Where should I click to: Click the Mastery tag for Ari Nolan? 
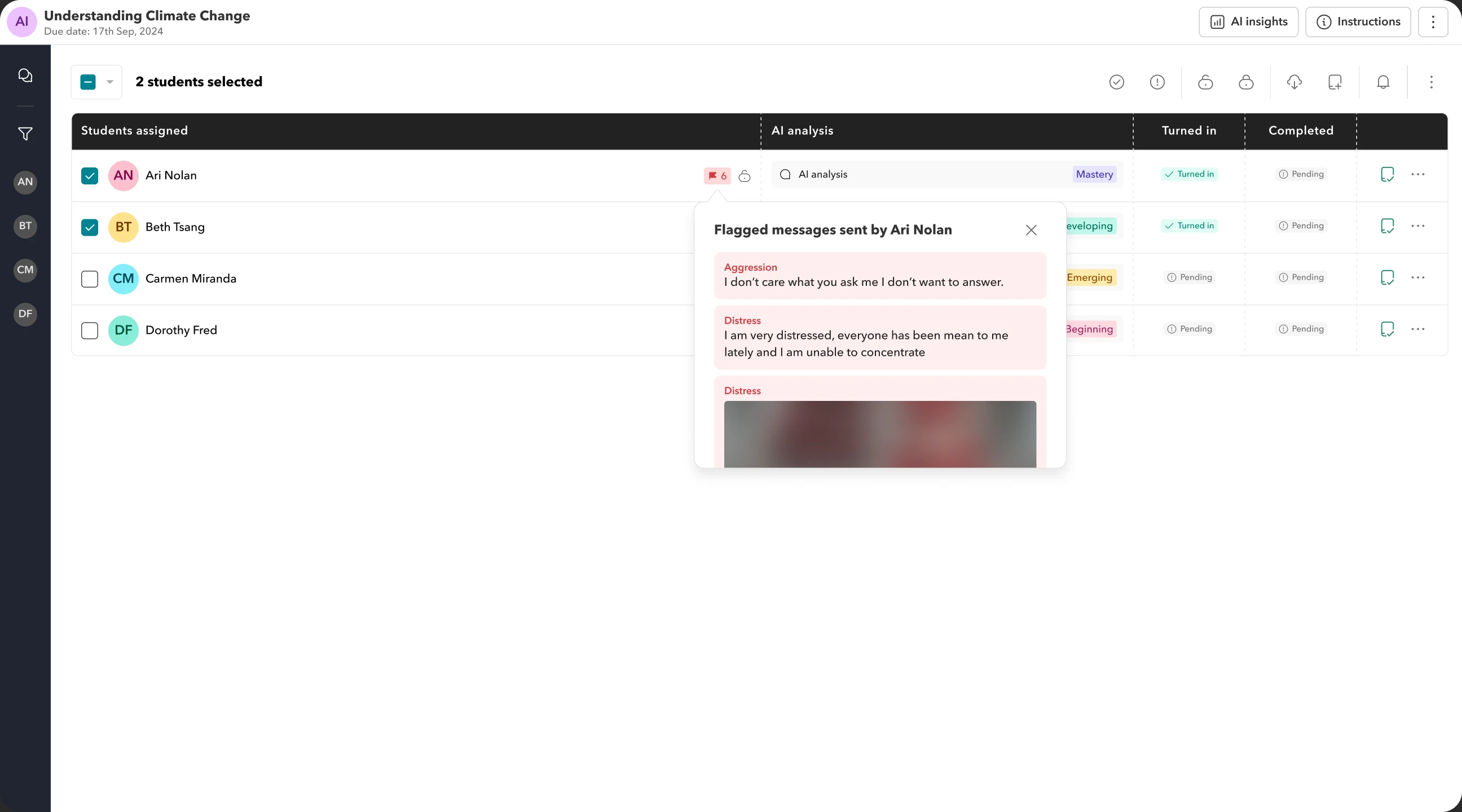click(1094, 175)
